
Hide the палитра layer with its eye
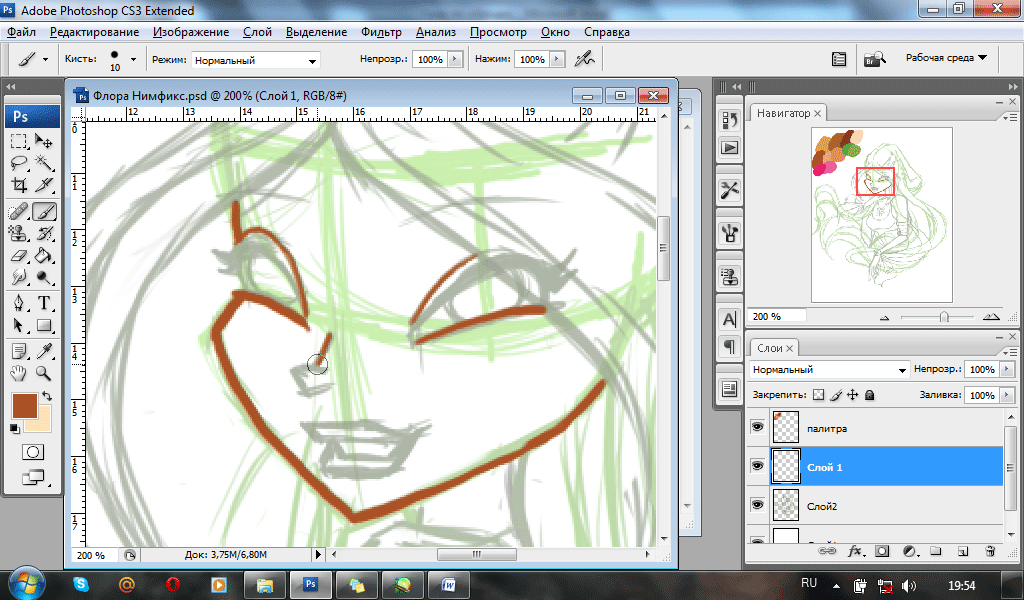point(757,427)
